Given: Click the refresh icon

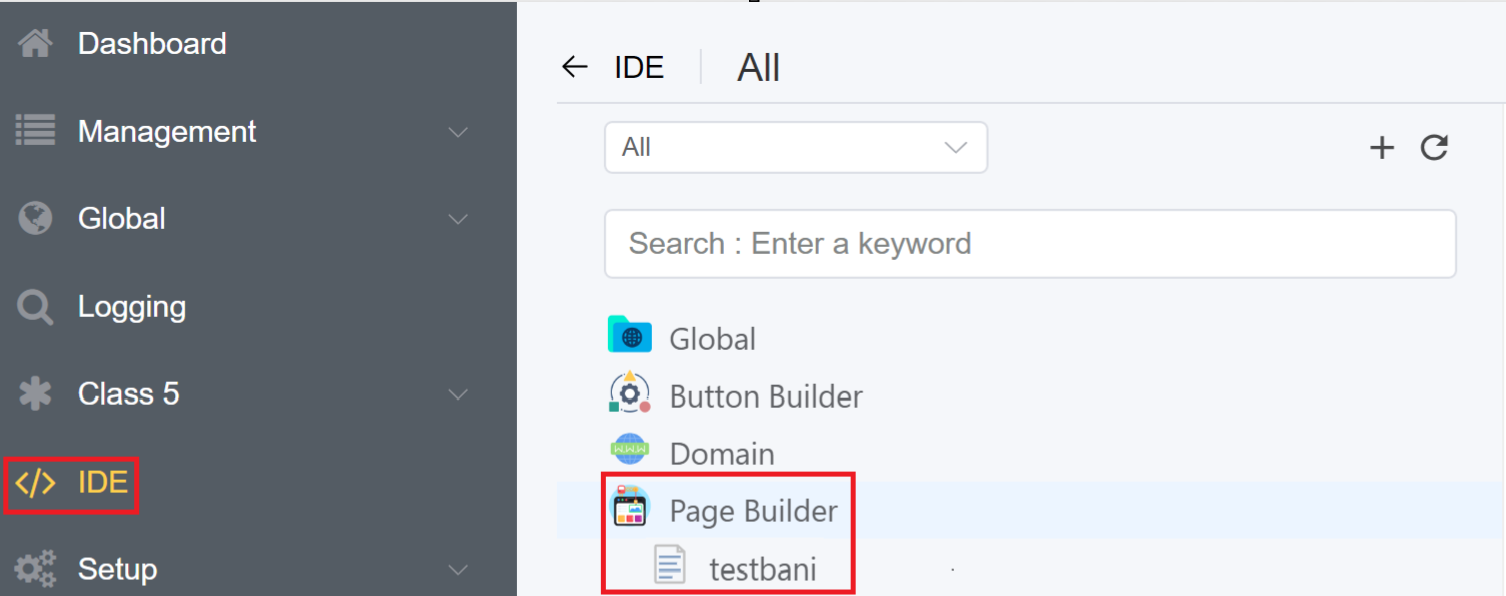Looking at the screenshot, I should click(1434, 148).
